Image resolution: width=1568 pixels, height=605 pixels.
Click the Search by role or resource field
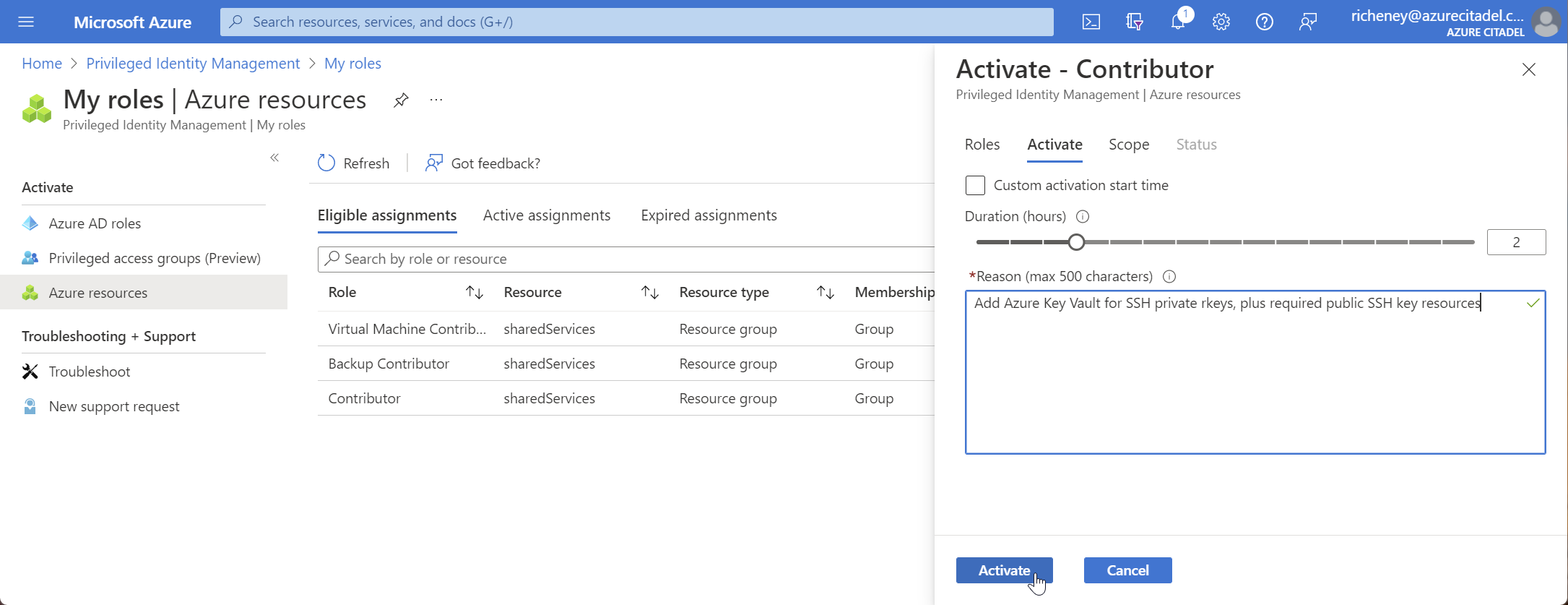click(x=628, y=259)
